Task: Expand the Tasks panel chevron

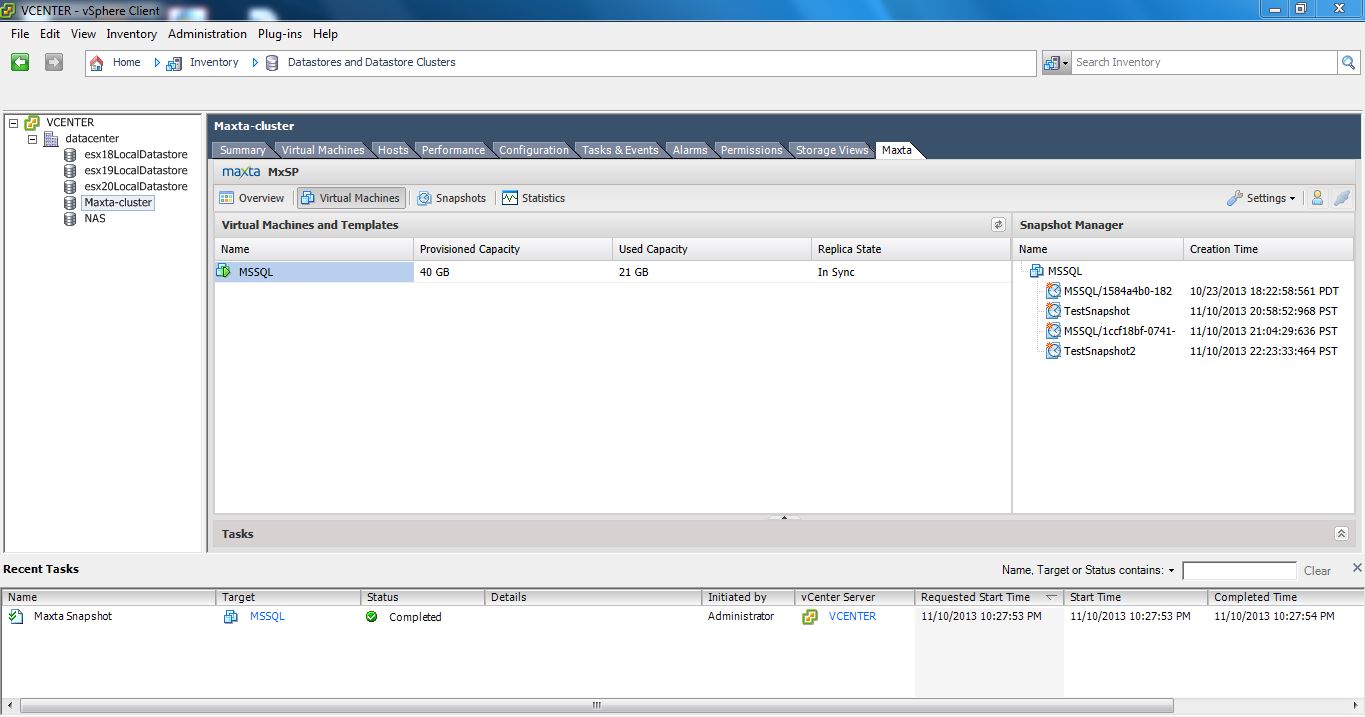Action: 1341,534
